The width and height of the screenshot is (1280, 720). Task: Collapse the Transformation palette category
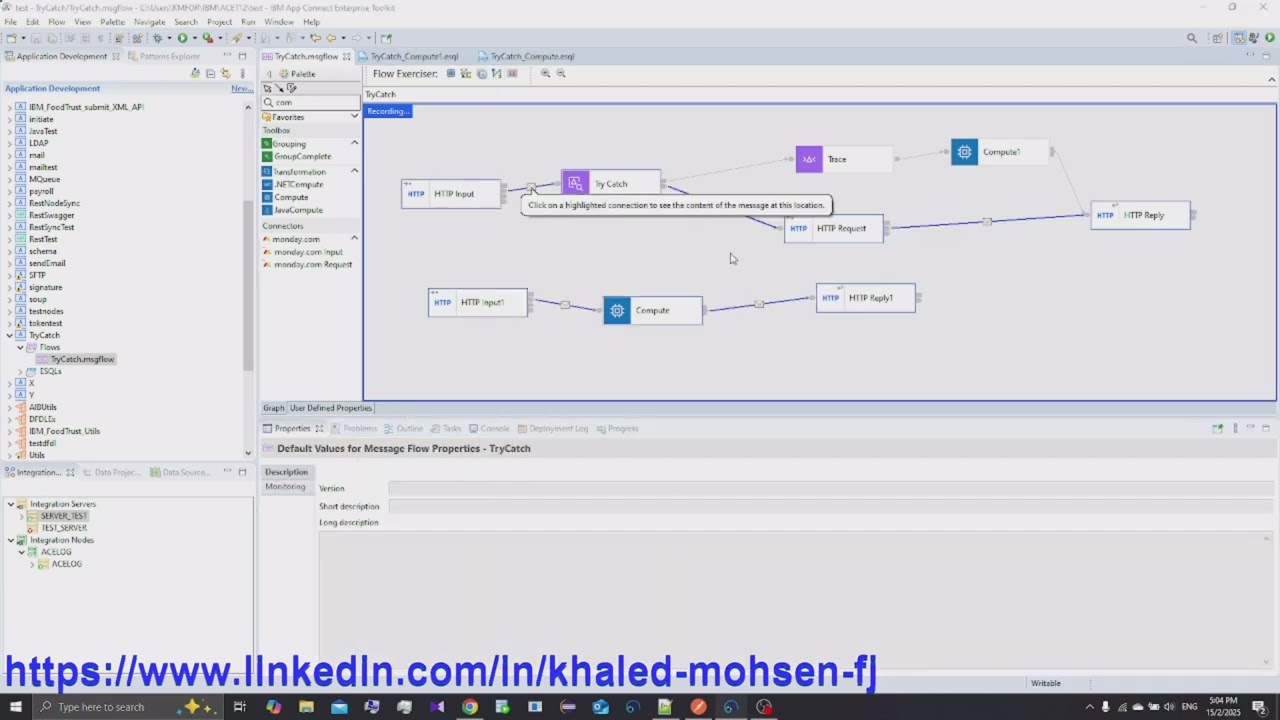pos(354,171)
